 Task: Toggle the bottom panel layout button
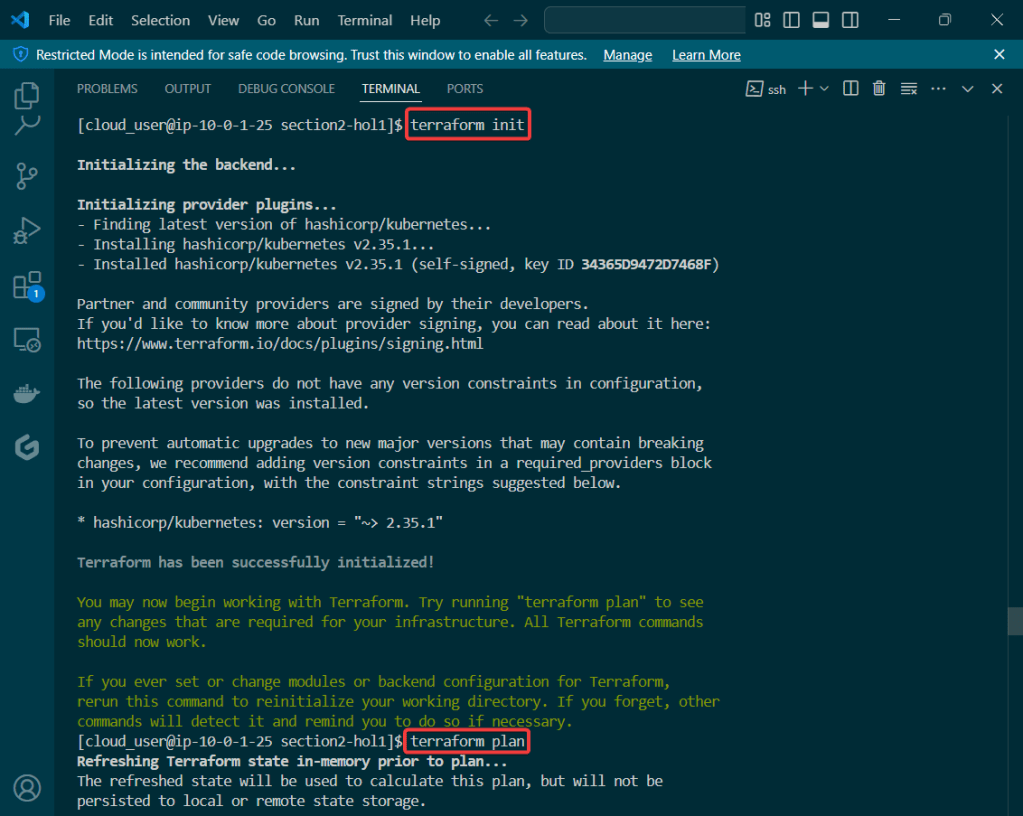820,20
